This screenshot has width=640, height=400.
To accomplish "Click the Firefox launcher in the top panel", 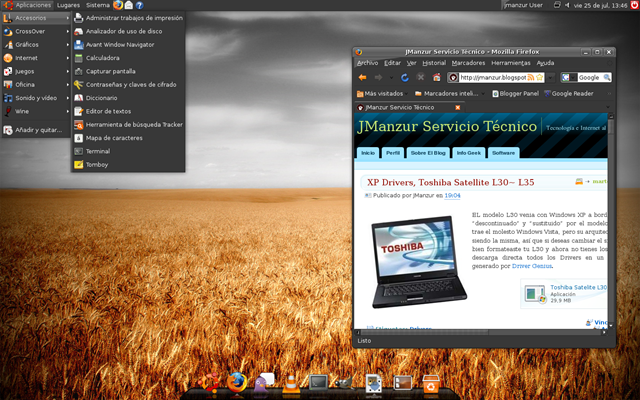I will pos(118,5).
